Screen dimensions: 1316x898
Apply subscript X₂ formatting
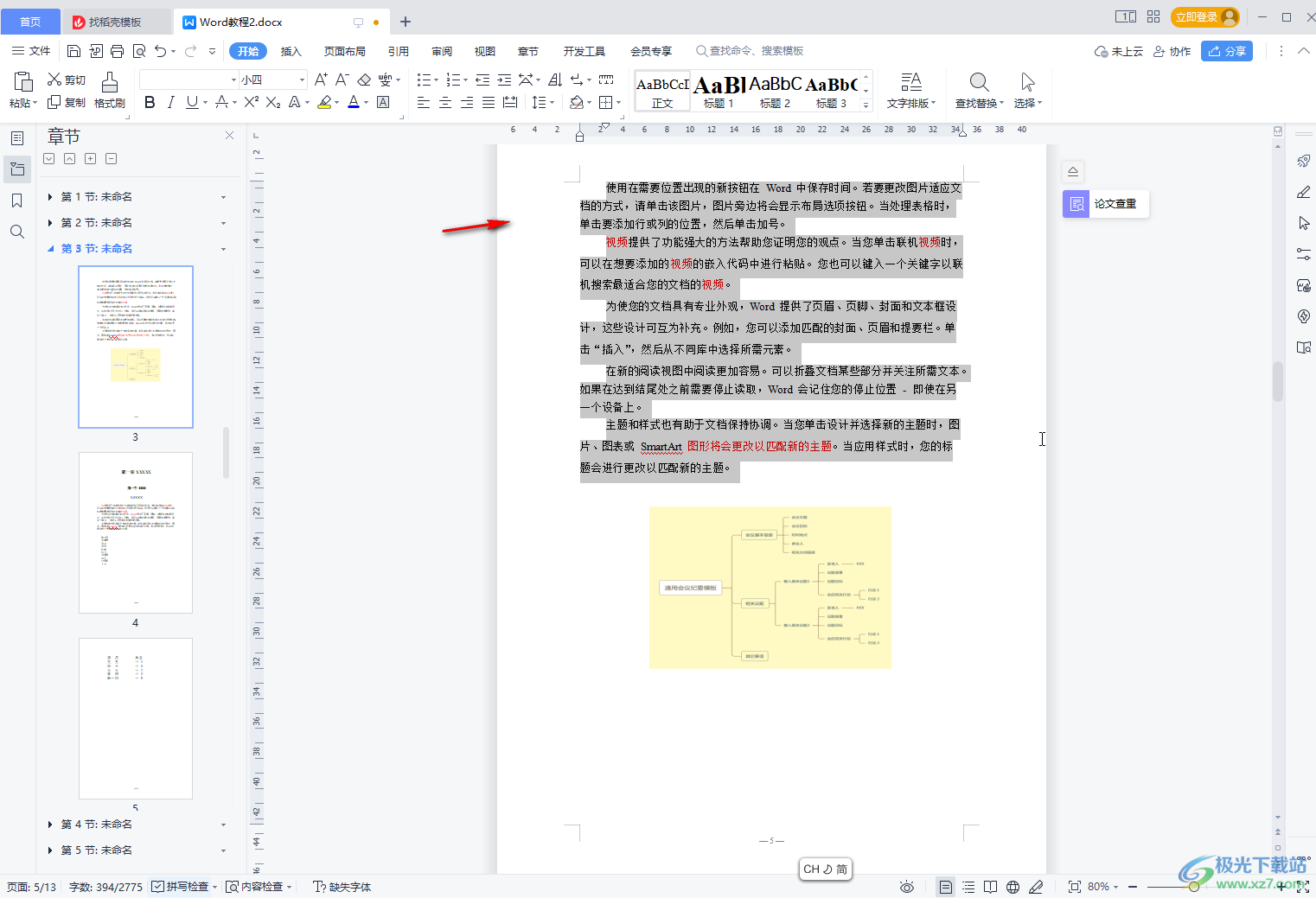[273, 102]
